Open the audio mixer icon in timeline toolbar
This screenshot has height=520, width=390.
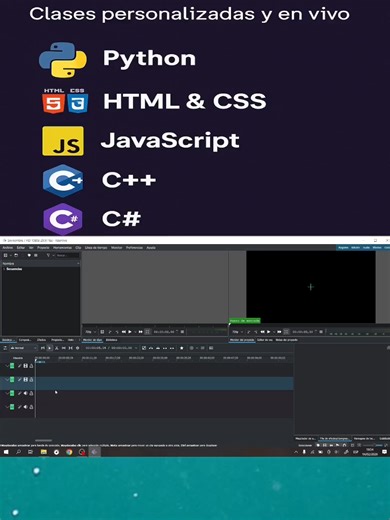click(x=202, y=348)
